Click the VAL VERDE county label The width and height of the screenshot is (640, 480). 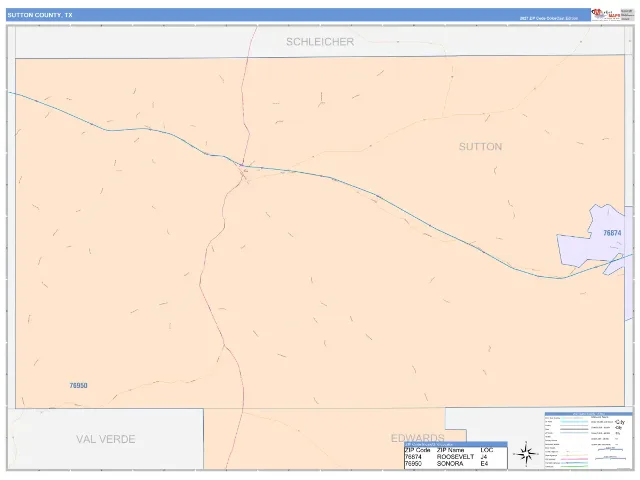[105, 439]
